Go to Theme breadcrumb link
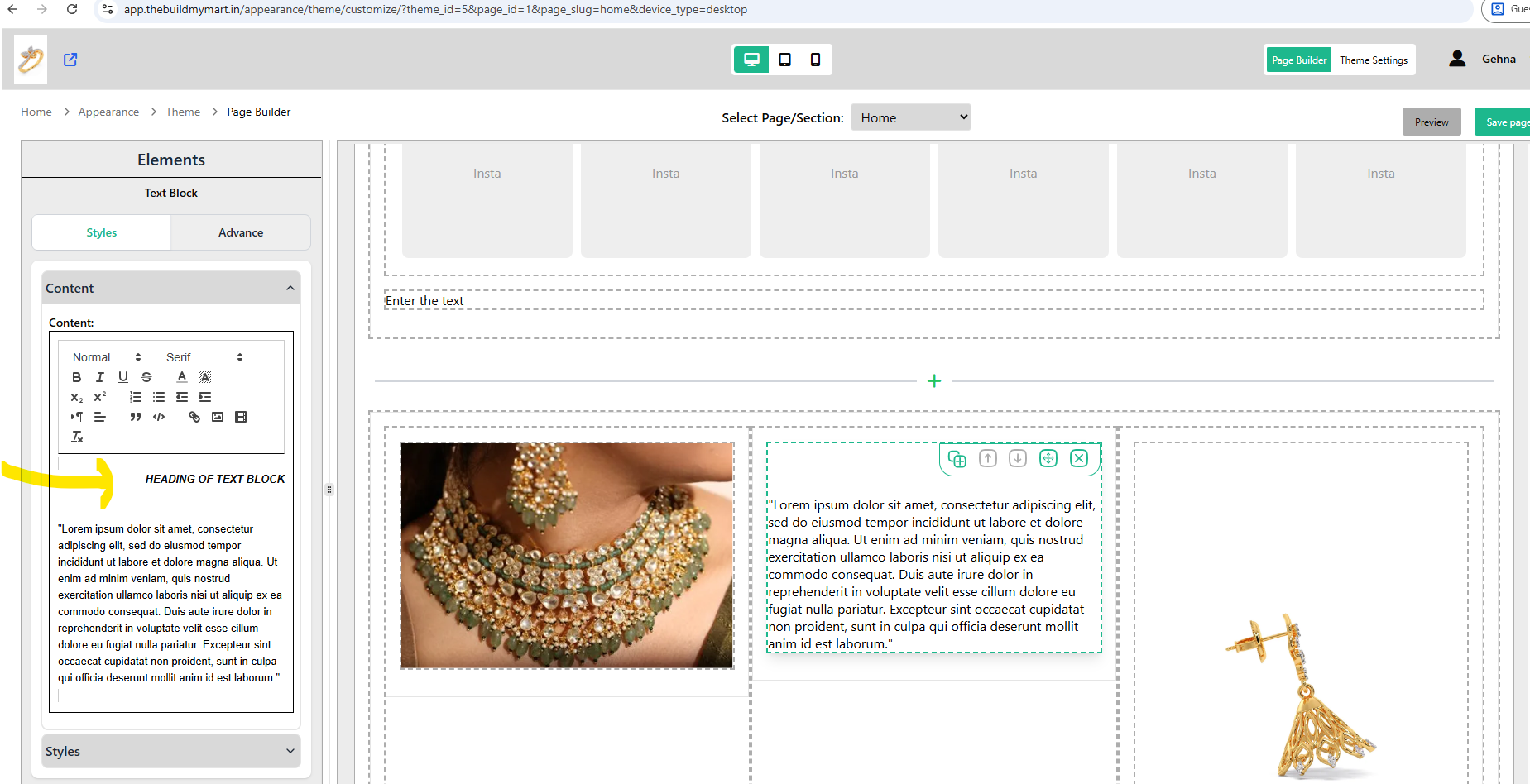 pyautogui.click(x=183, y=112)
